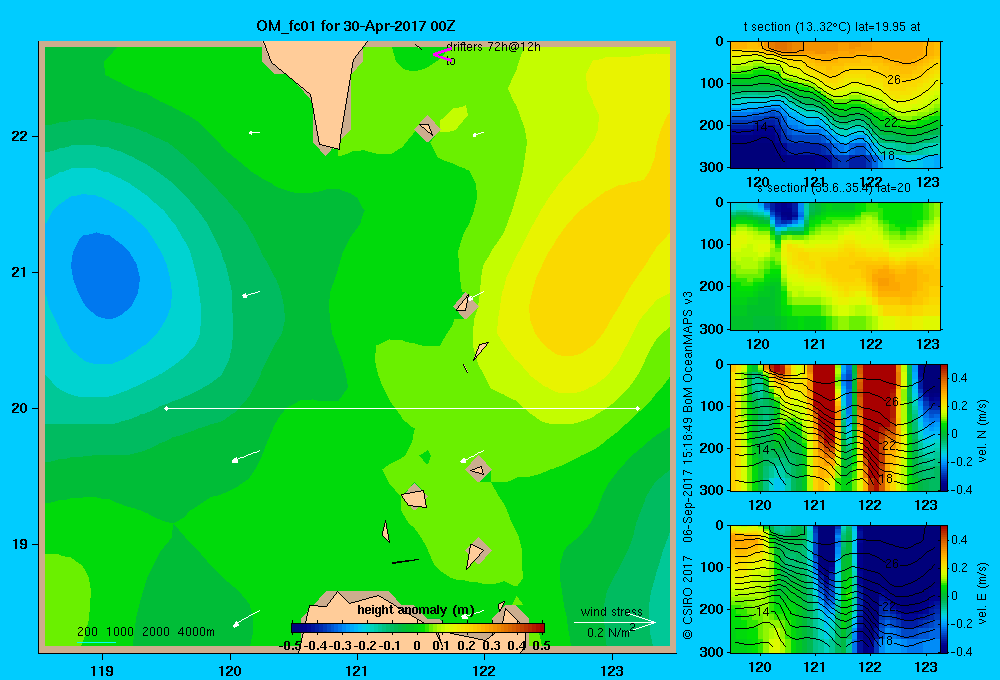
Task: Click the "vel. E (m/s)" axis label
Action: pyautogui.click(x=982, y=593)
